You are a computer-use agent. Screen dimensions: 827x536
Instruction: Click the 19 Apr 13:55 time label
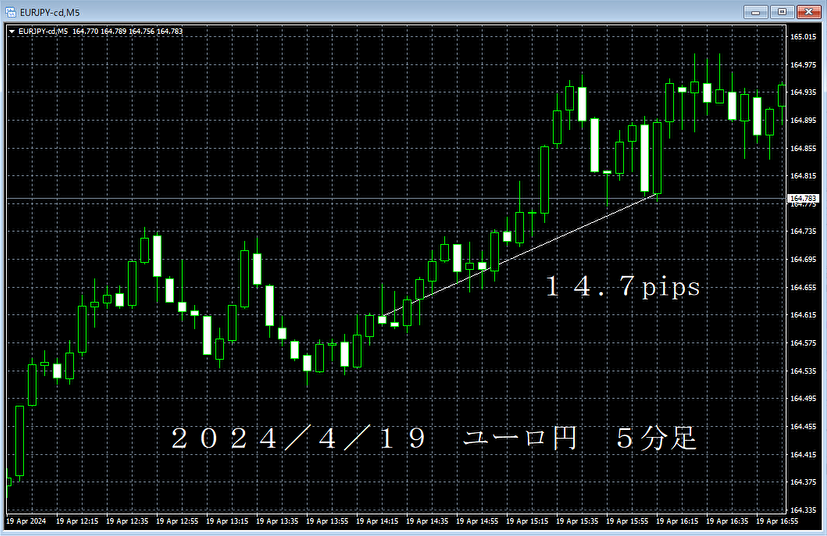pyautogui.click(x=327, y=521)
